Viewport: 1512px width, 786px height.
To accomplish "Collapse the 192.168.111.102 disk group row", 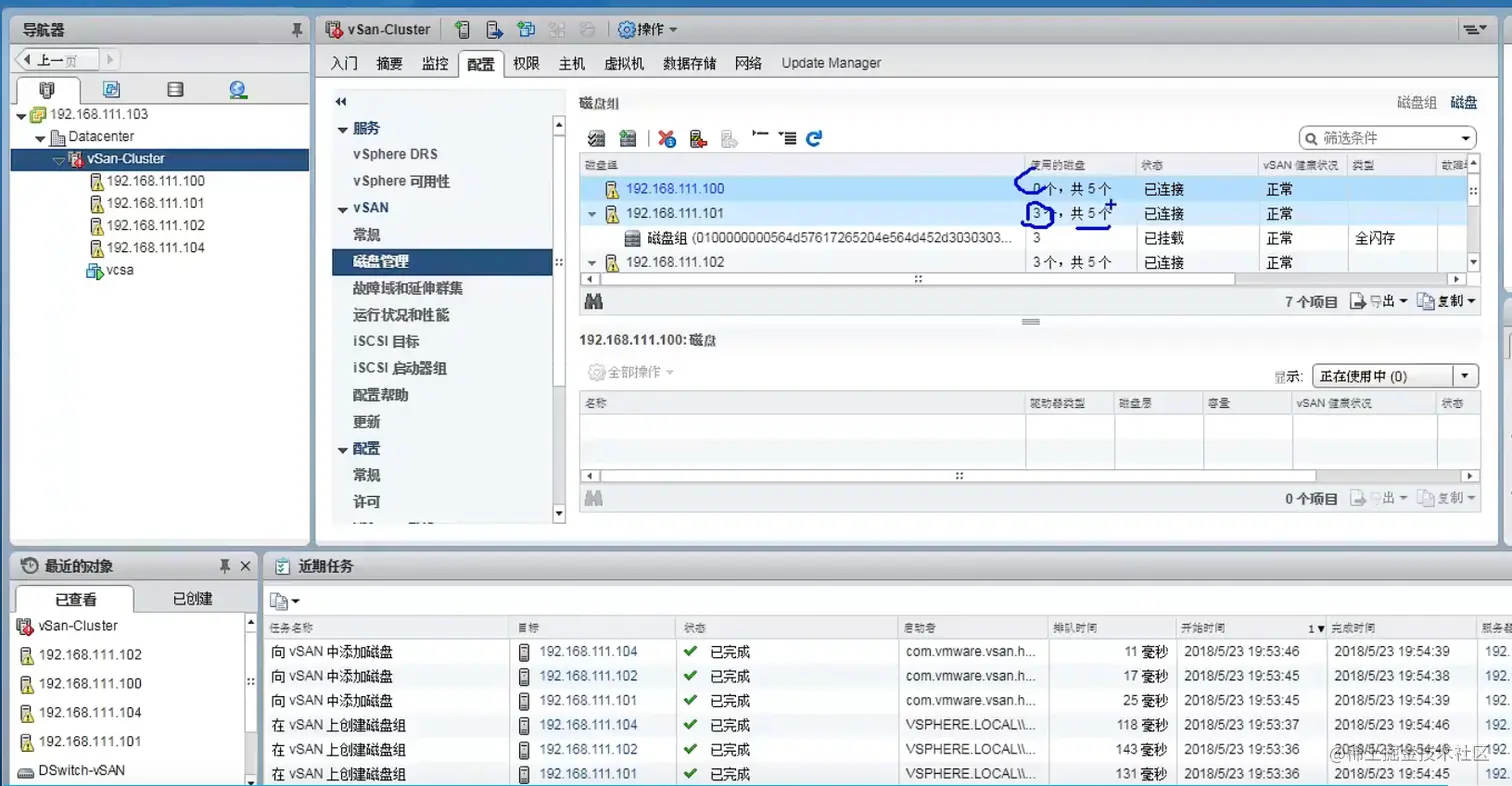I will [591, 263].
